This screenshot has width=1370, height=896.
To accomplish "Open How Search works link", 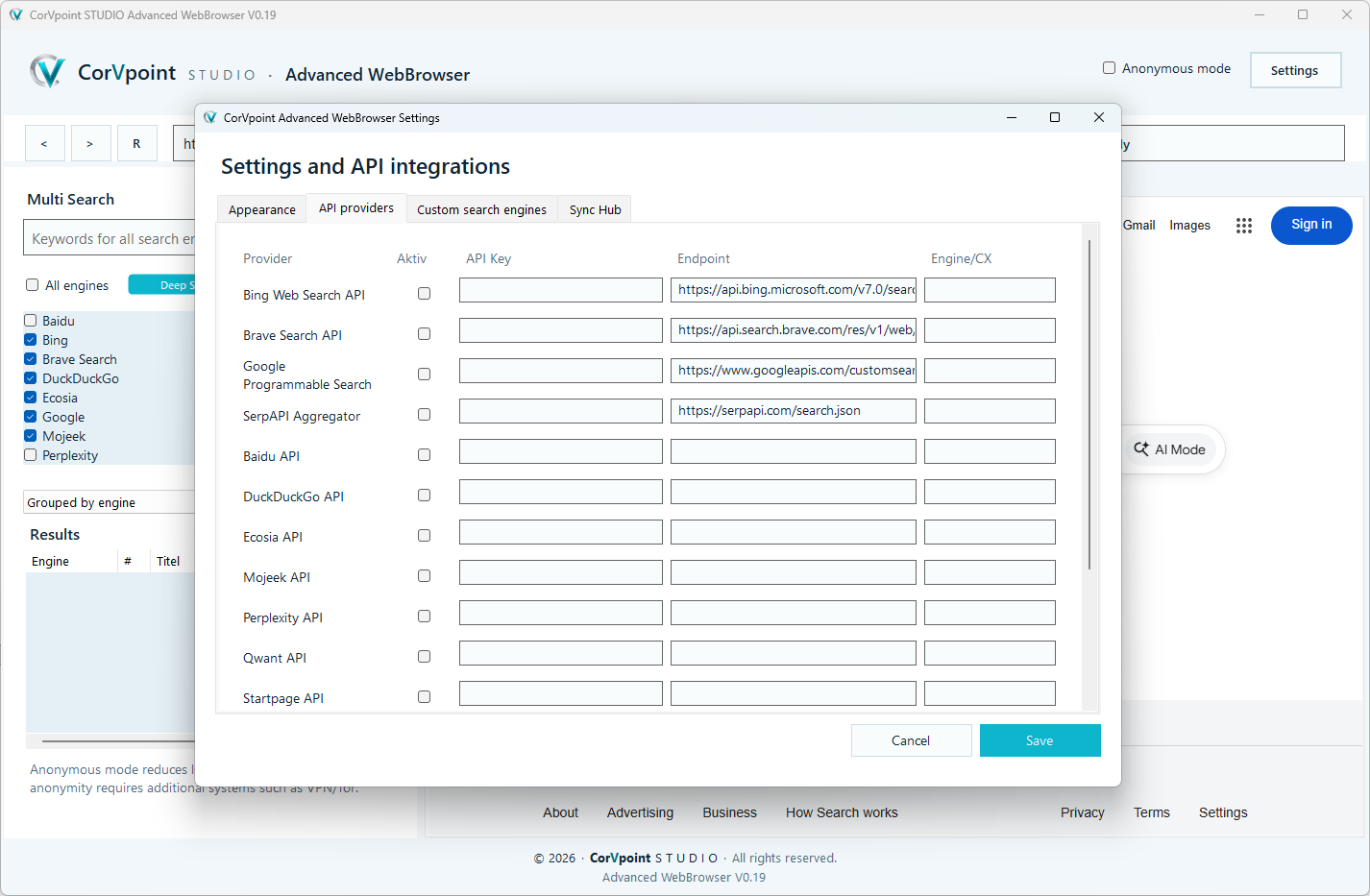I will pyautogui.click(x=842, y=812).
